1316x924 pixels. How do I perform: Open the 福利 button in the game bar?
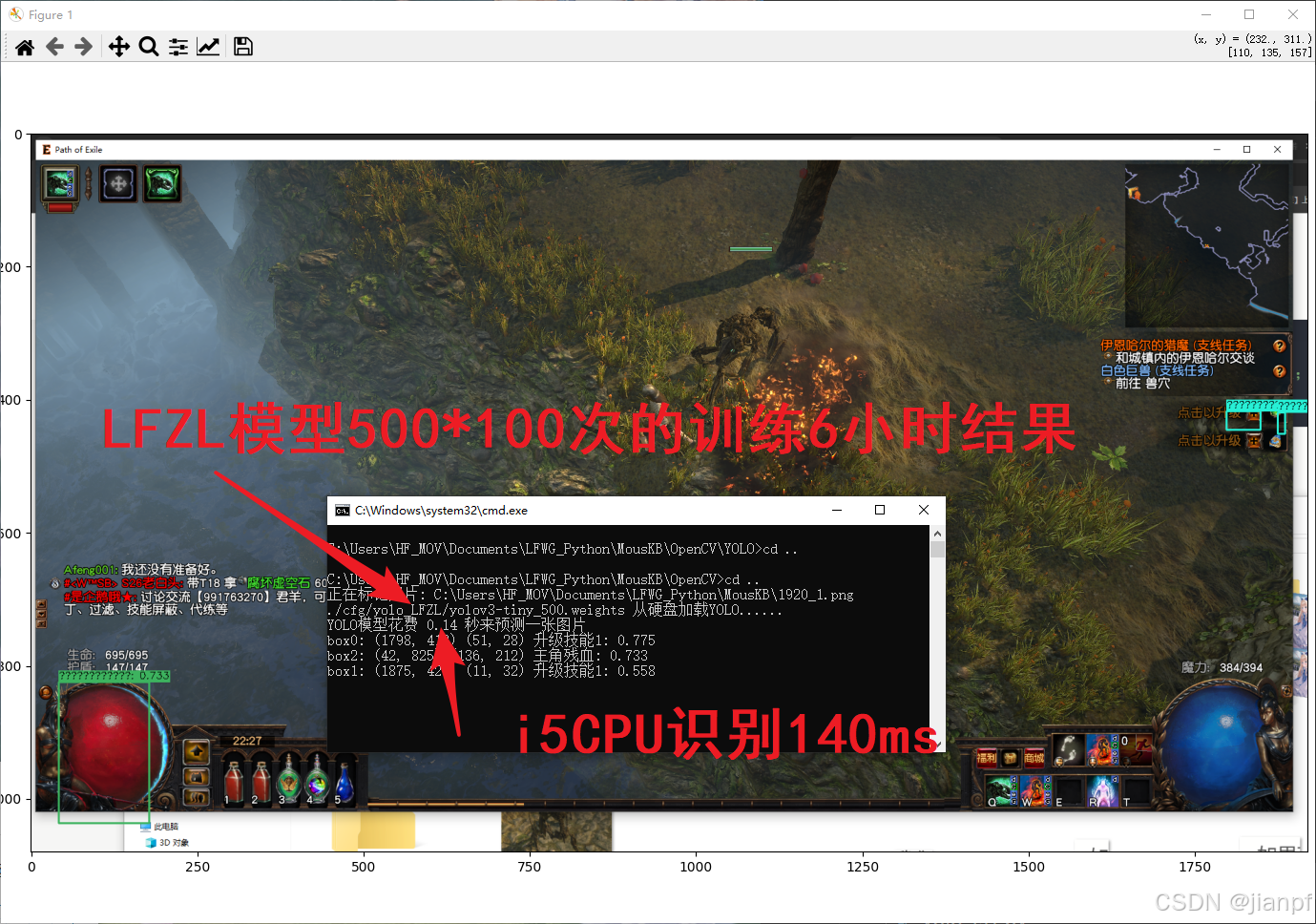tap(986, 758)
